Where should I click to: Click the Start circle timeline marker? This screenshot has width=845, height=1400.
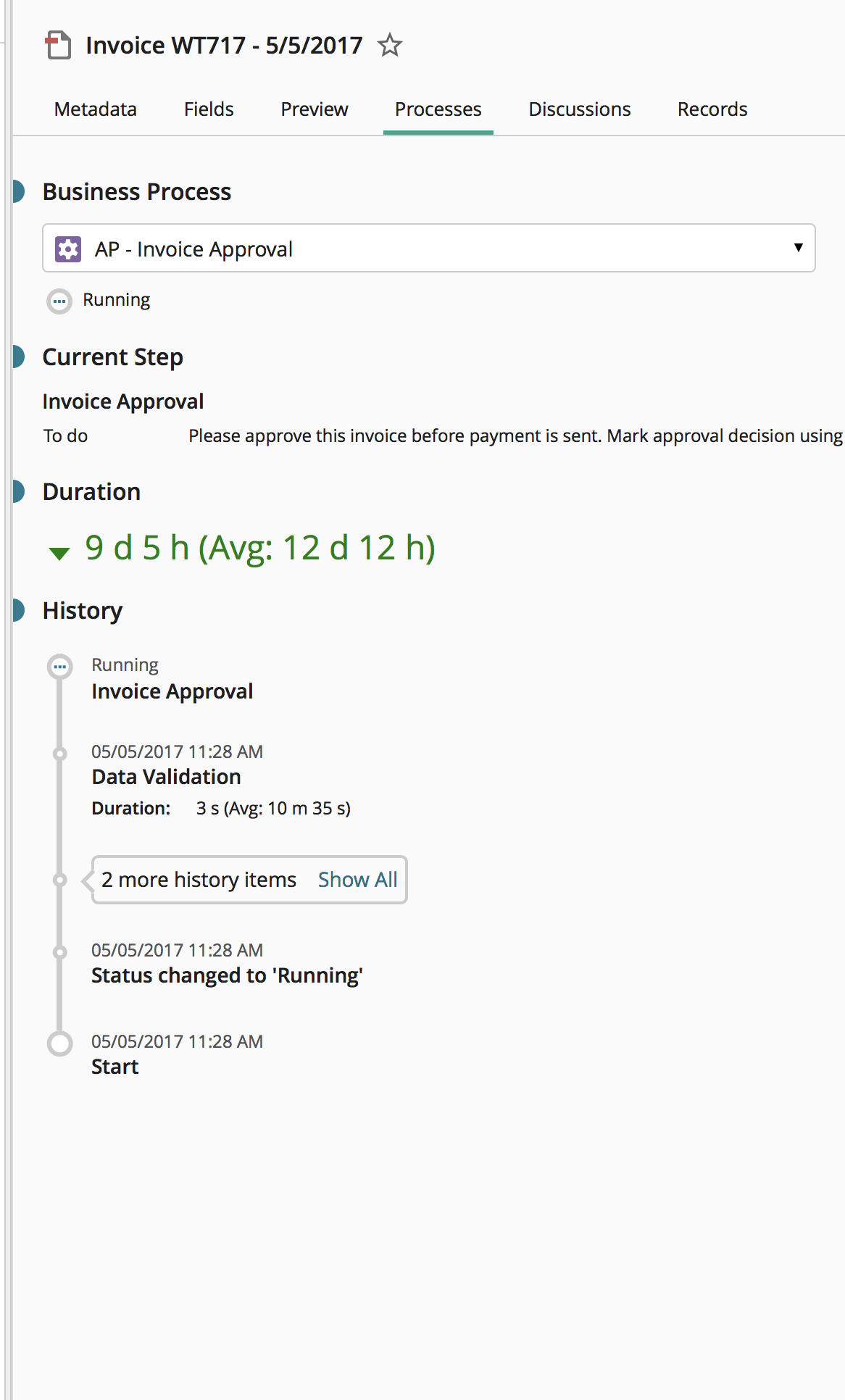(x=59, y=1043)
